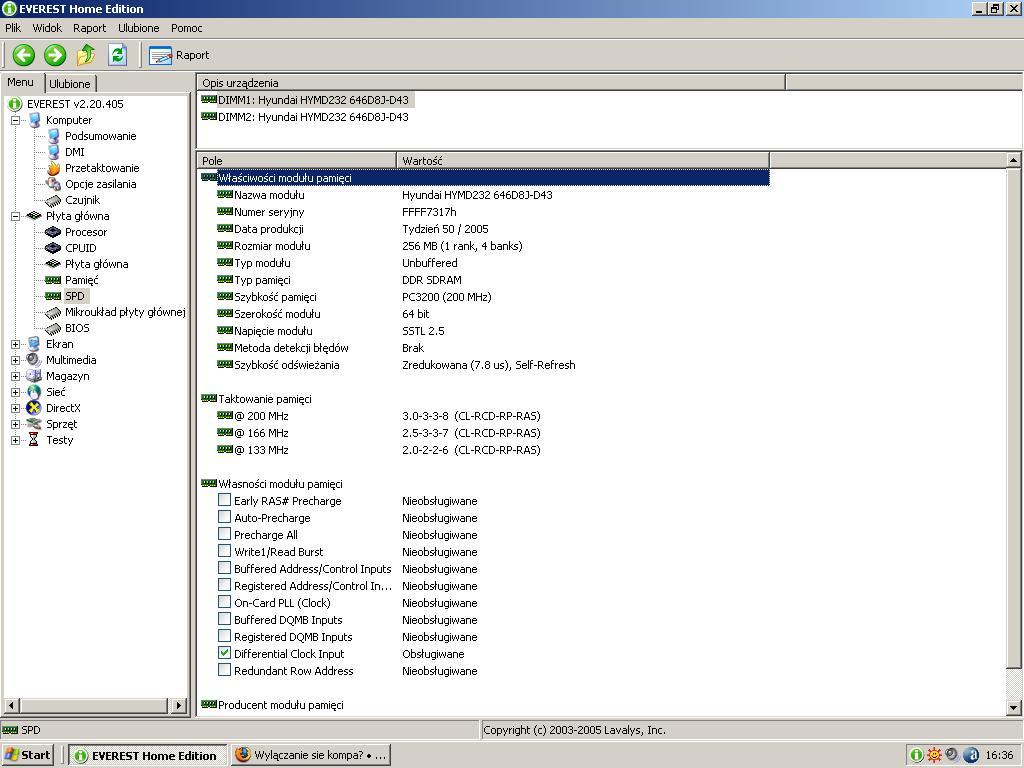Screen dimensions: 1024x768
Task: Select the Procesor chip item
Action: coord(86,232)
